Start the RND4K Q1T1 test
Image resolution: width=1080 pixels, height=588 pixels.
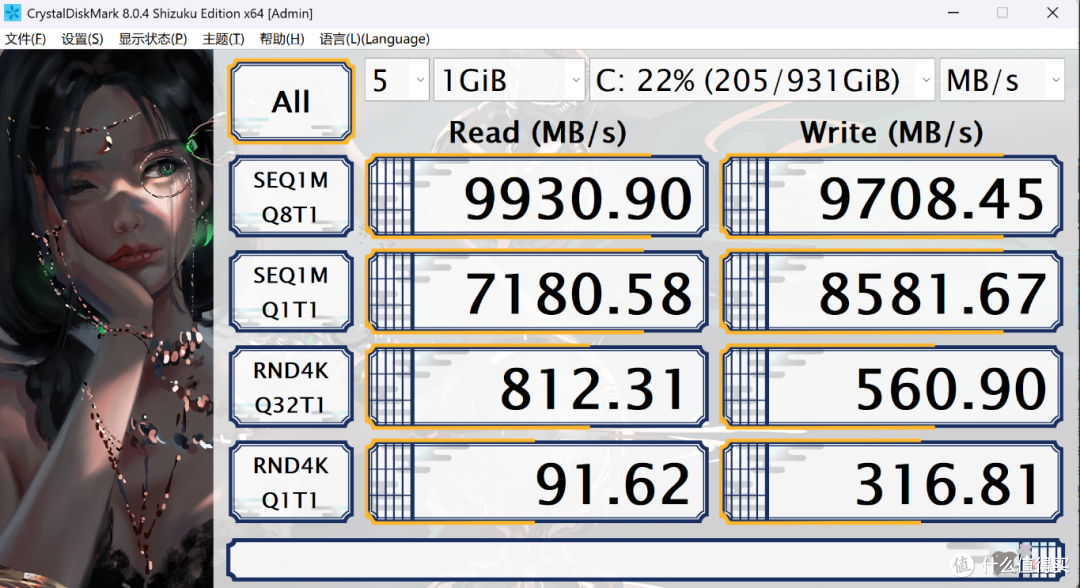[291, 482]
